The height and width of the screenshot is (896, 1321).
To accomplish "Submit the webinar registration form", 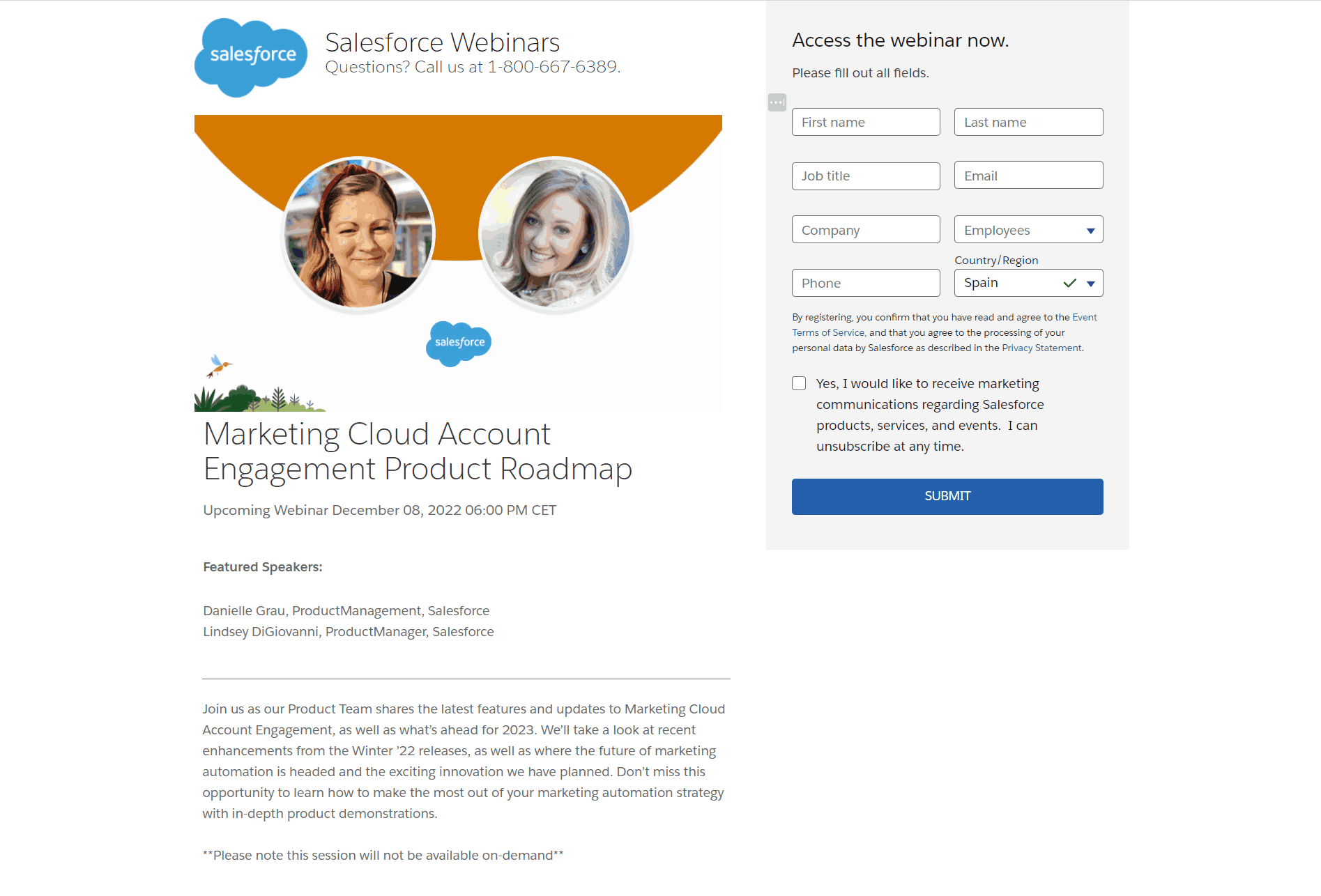I will click(x=947, y=497).
